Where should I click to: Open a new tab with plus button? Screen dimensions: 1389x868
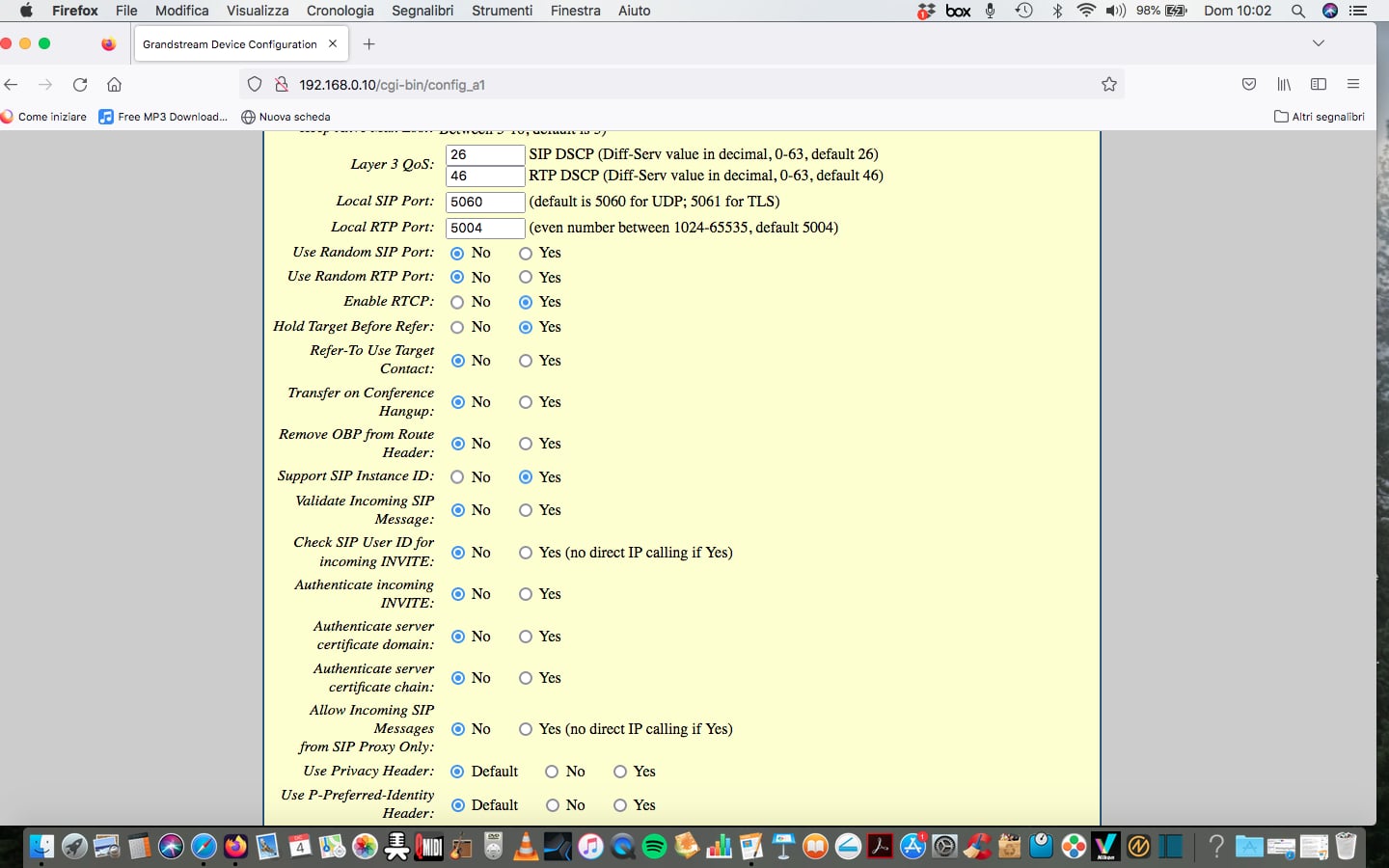(x=368, y=44)
